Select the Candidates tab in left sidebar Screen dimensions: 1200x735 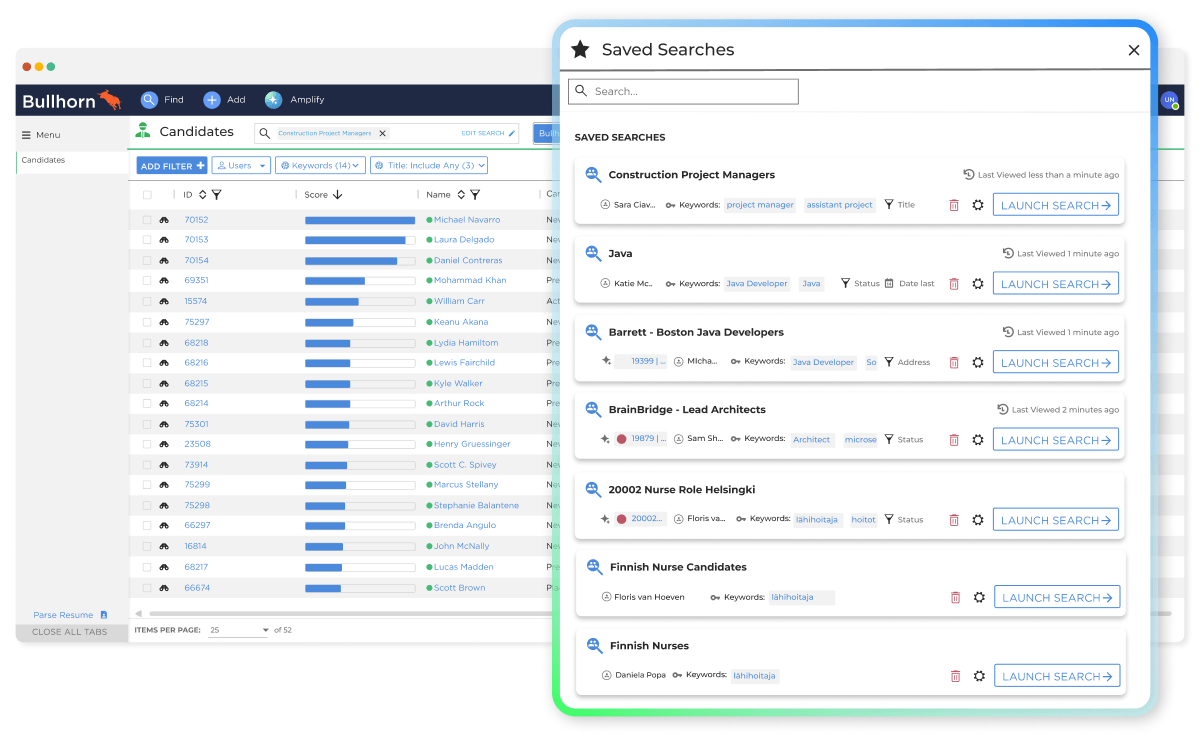(73, 160)
